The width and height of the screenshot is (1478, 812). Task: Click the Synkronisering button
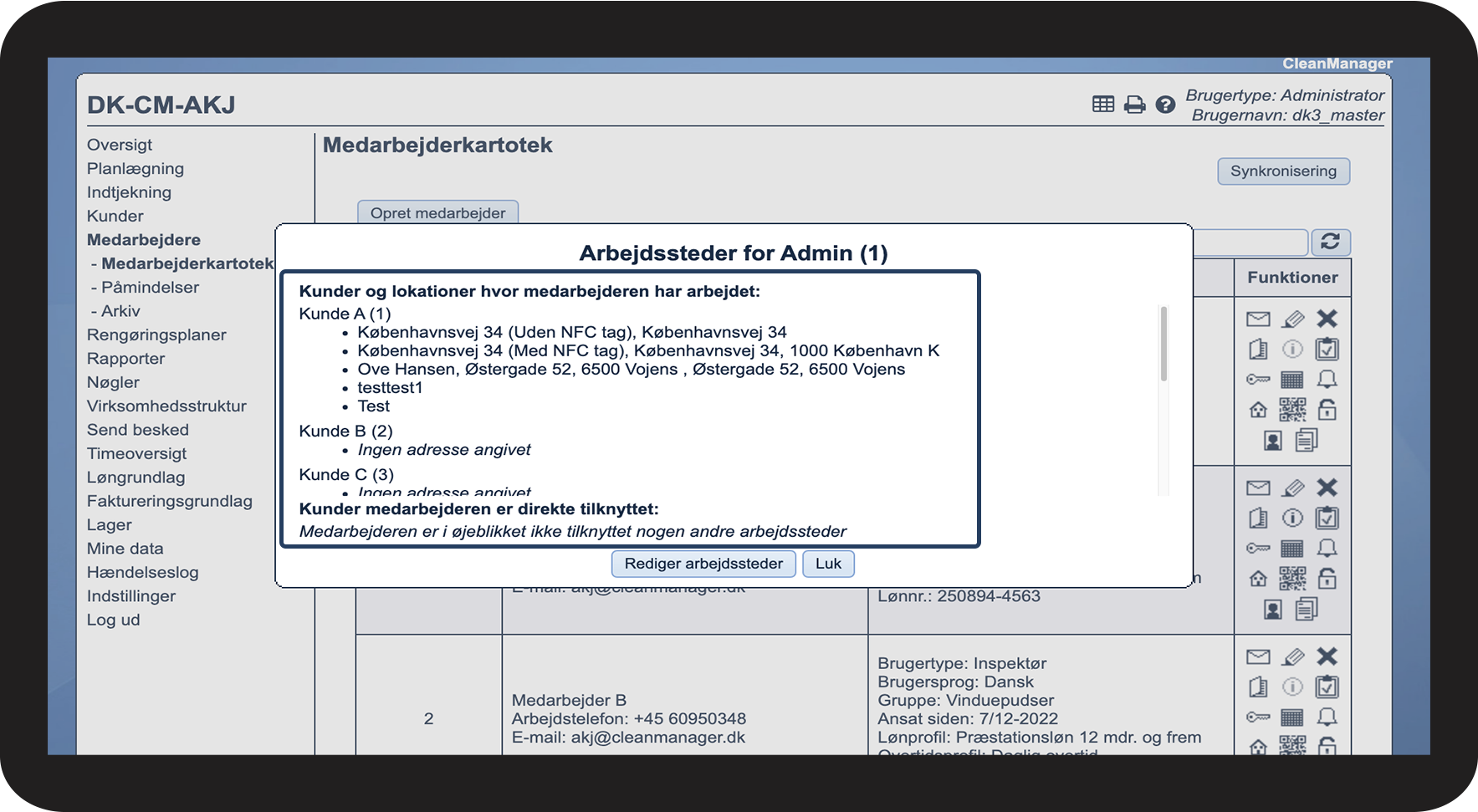pyautogui.click(x=1283, y=171)
